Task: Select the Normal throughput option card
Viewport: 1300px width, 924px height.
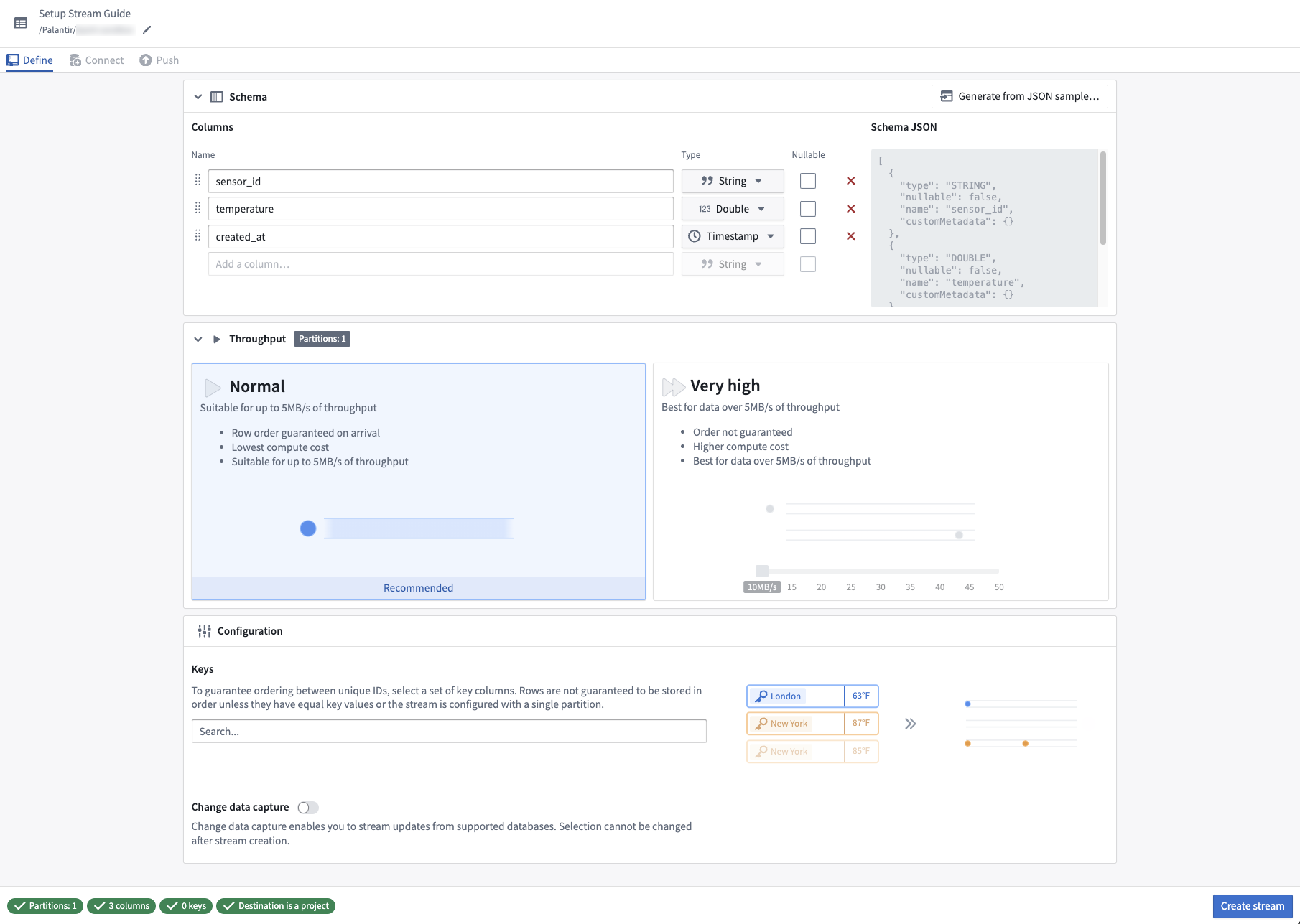Action: coord(418,481)
